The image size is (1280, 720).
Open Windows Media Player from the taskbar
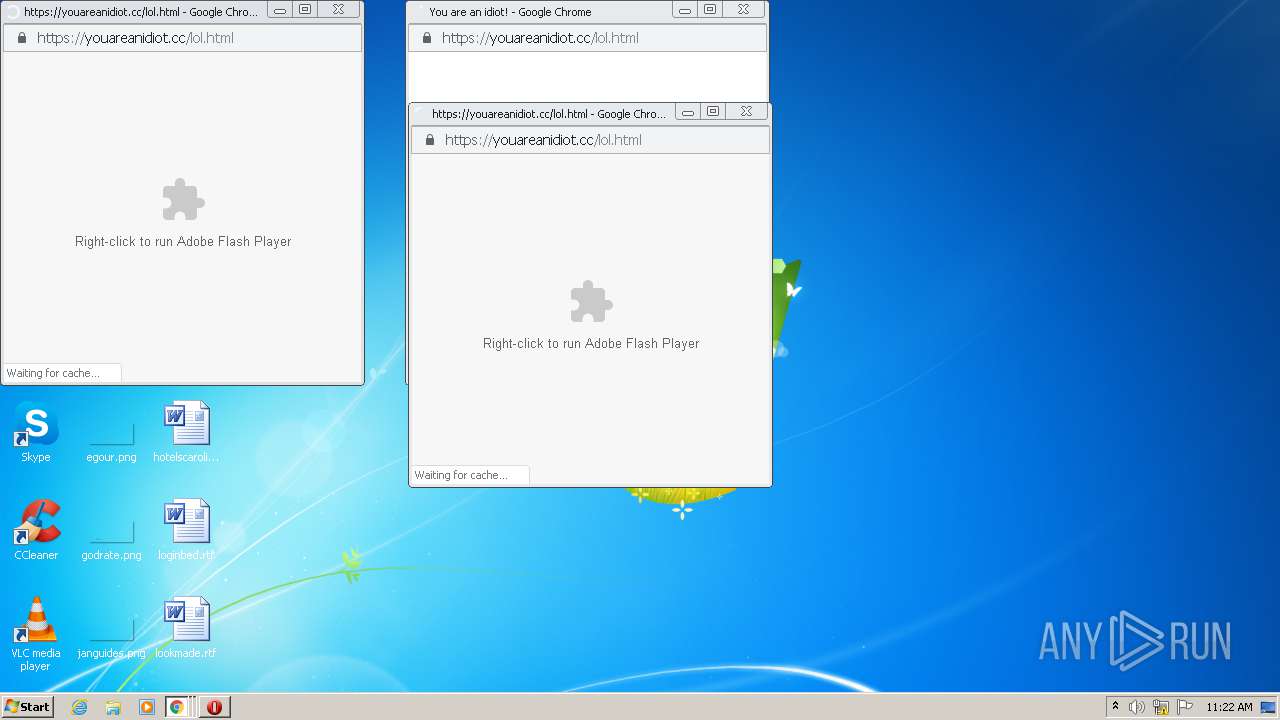(147, 707)
